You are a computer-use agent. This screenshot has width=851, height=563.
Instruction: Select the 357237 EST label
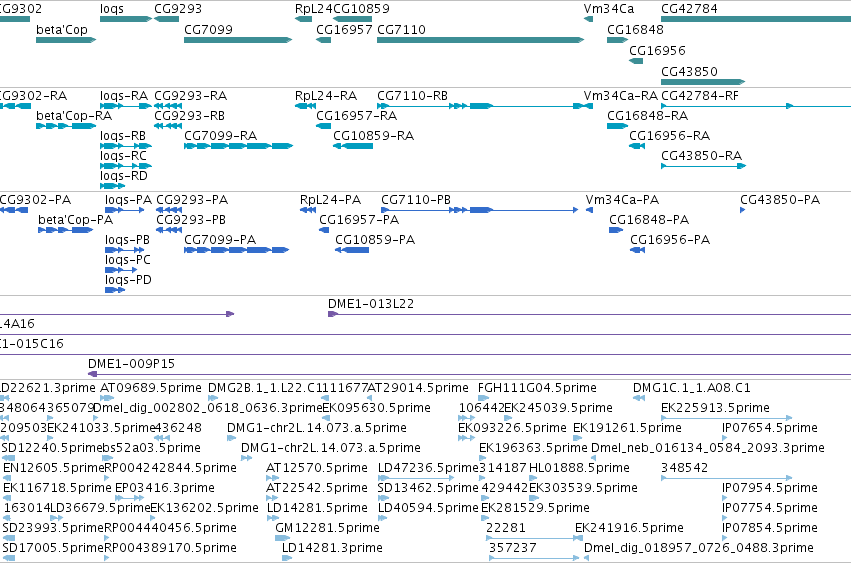click(512, 548)
